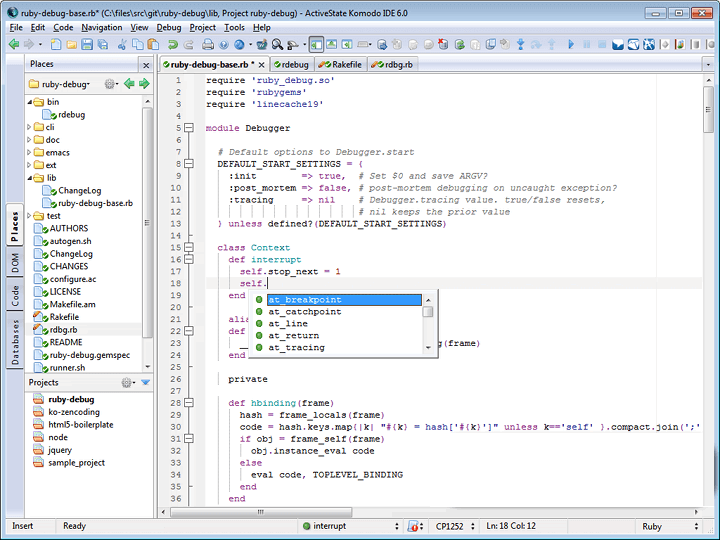Image resolution: width=720 pixels, height=540 pixels.
Task: Toggle the left pane with the toolbar icon
Action: pyautogui.click(x=316, y=45)
